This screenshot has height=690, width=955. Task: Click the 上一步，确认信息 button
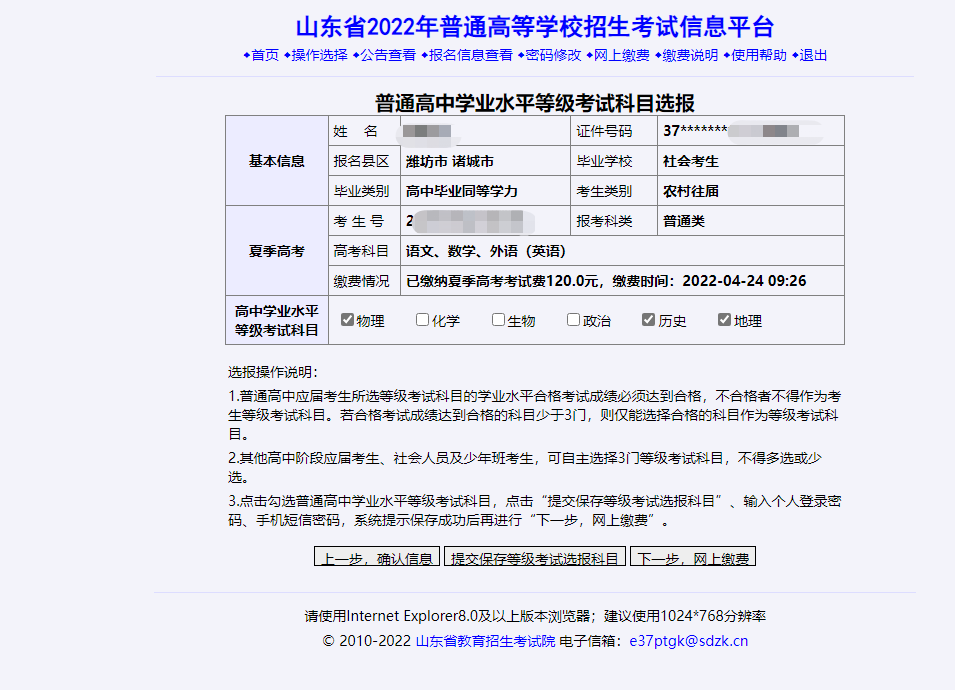tap(377, 556)
